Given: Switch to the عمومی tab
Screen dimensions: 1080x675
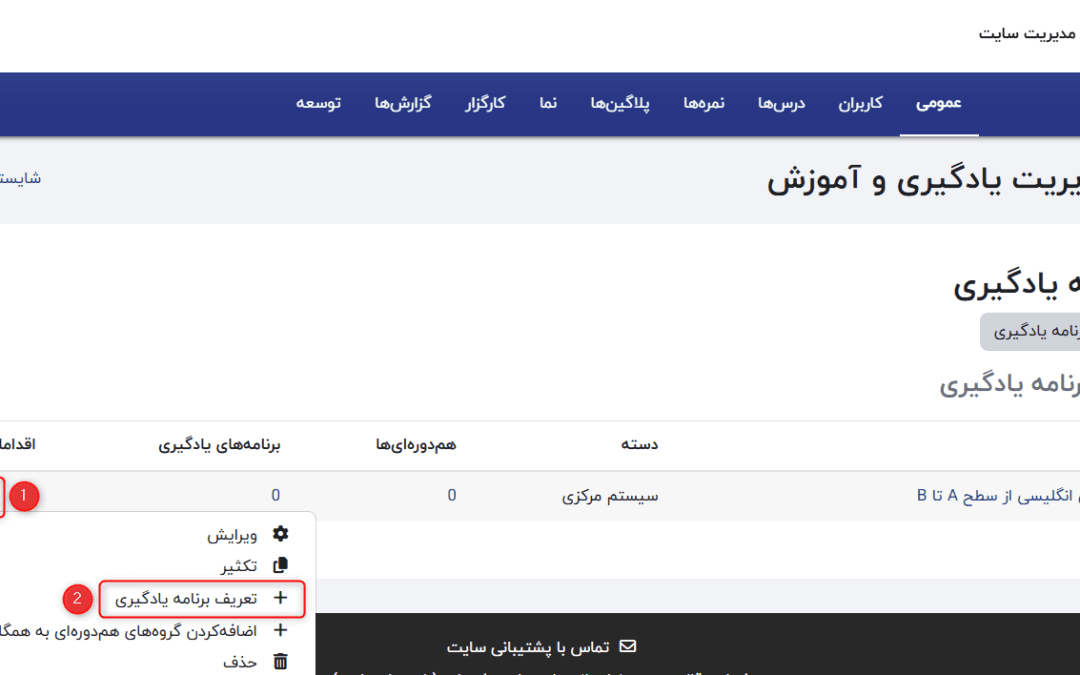Looking at the screenshot, I should click(x=938, y=103).
